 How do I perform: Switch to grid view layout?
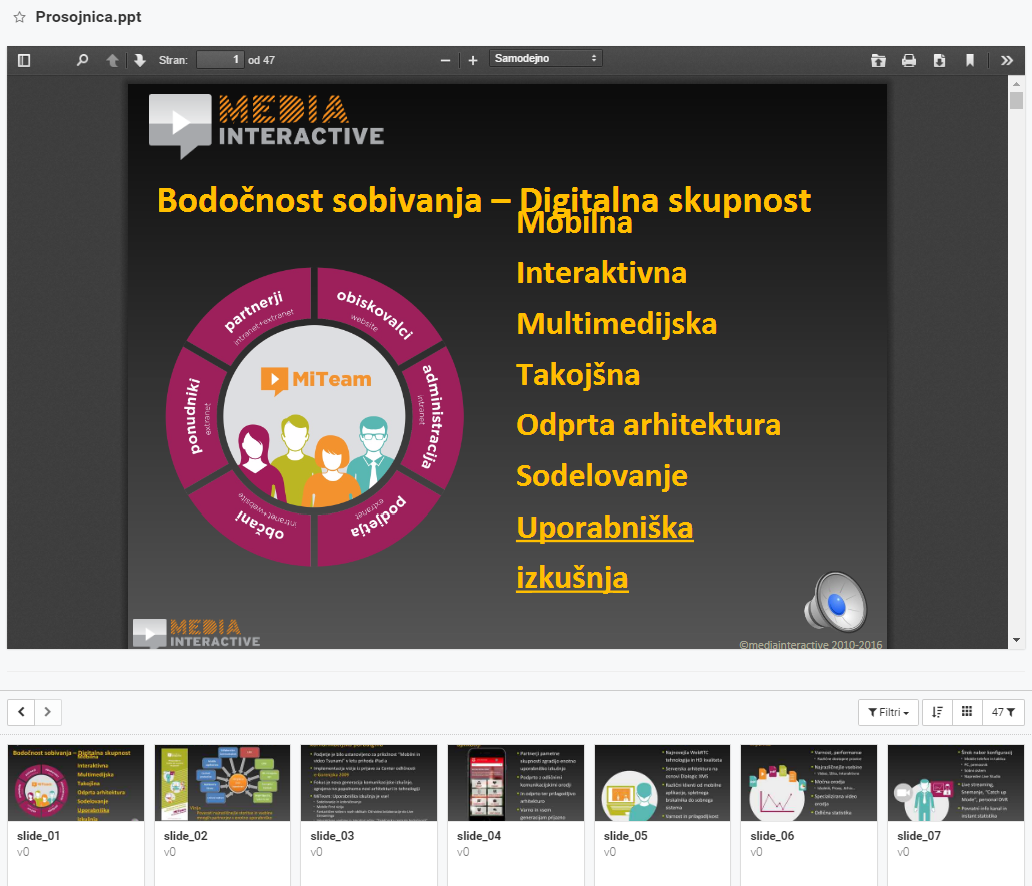tap(967, 712)
